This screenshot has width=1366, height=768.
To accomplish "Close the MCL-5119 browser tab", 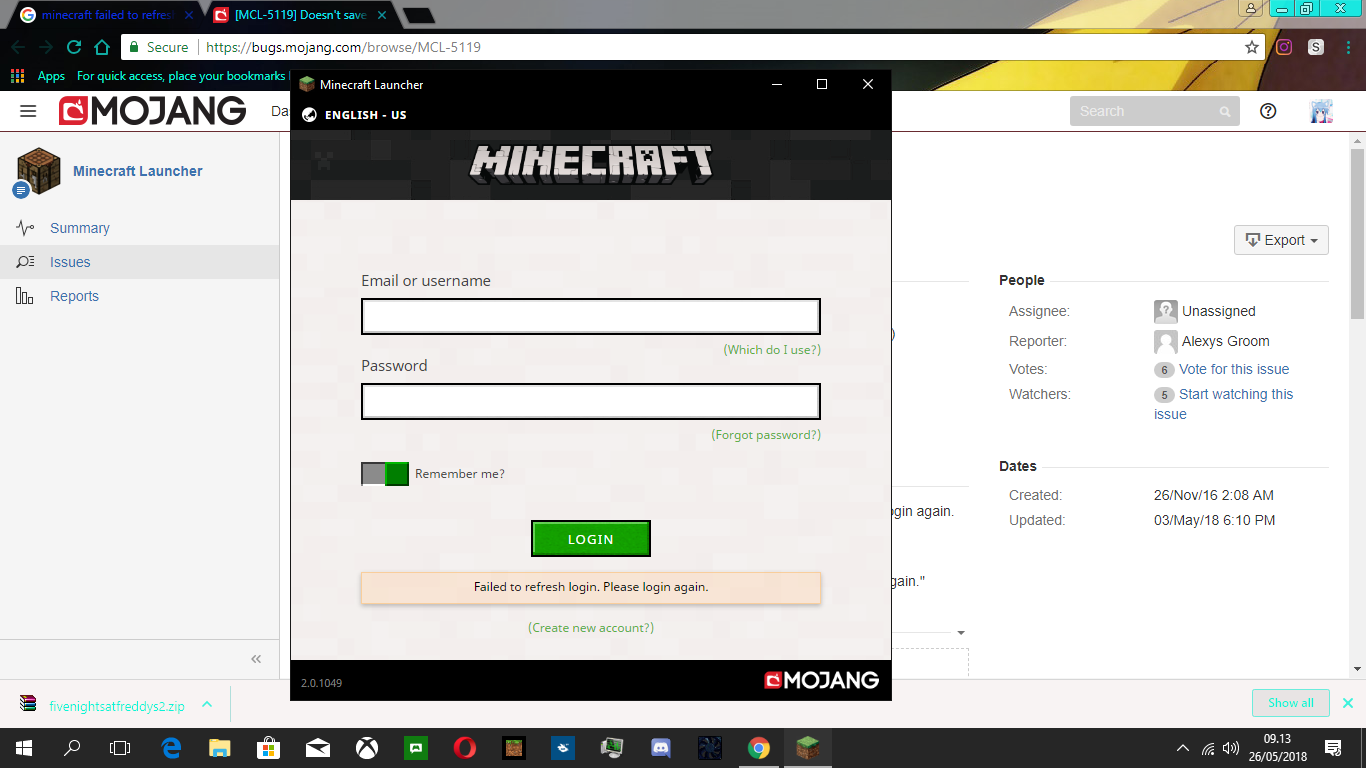I will pyautogui.click(x=381, y=15).
